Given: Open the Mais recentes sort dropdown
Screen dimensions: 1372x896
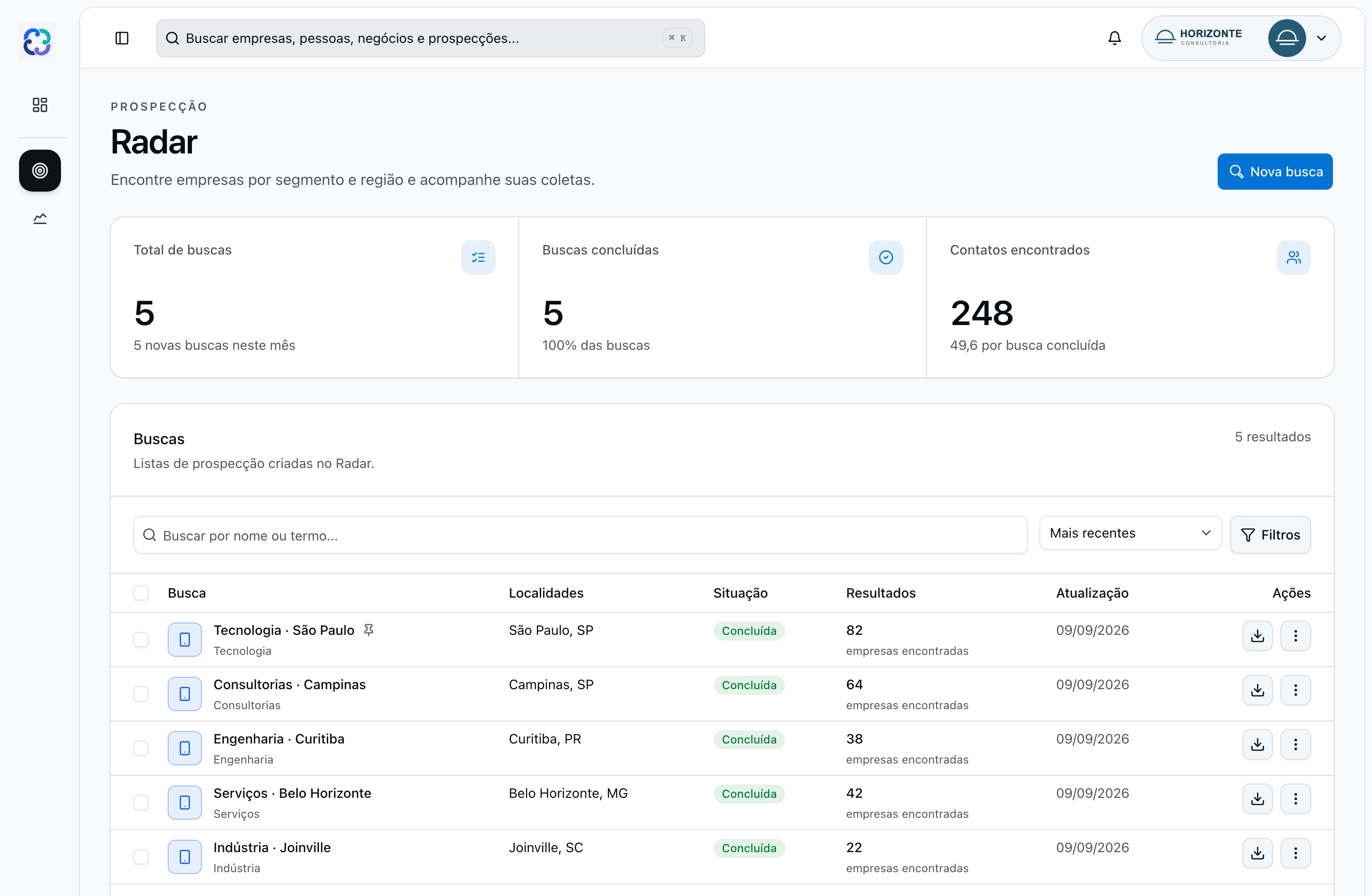Looking at the screenshot, I should [x=1130, y=533].
